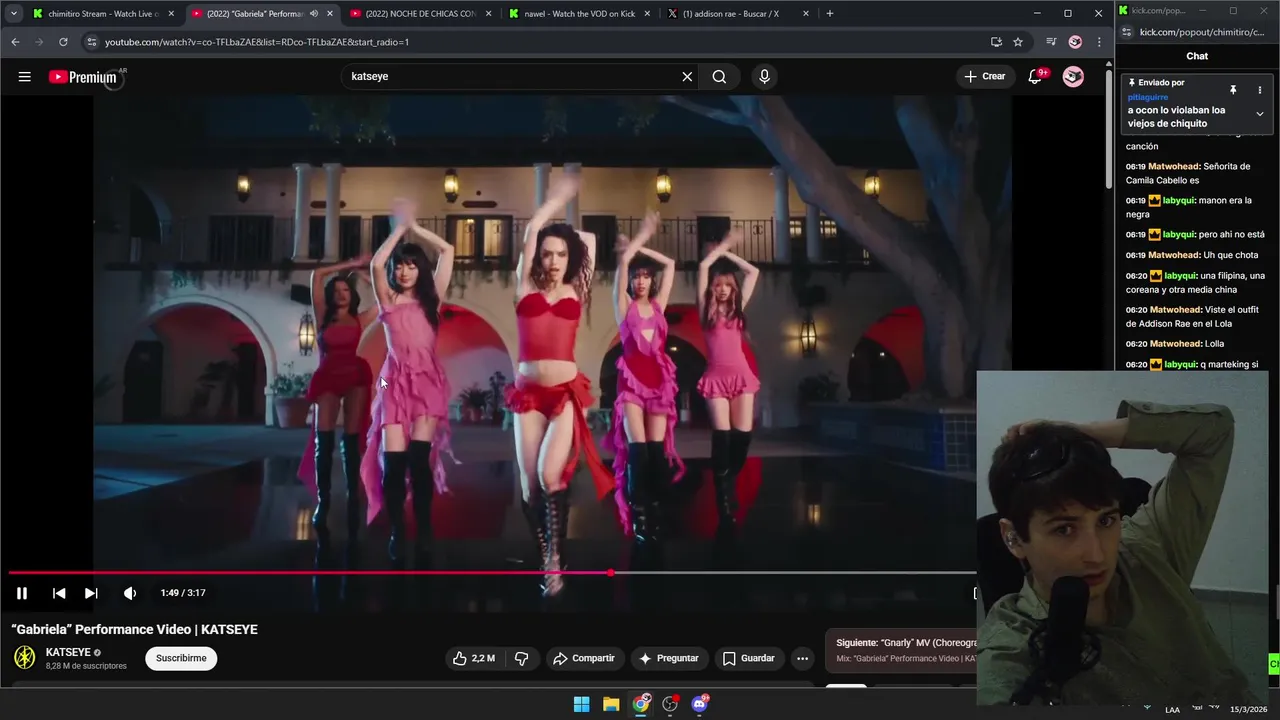Viewport: 1280px width, 720px height.
Task: Reload the YouTube page
Action: coord(63,42)
